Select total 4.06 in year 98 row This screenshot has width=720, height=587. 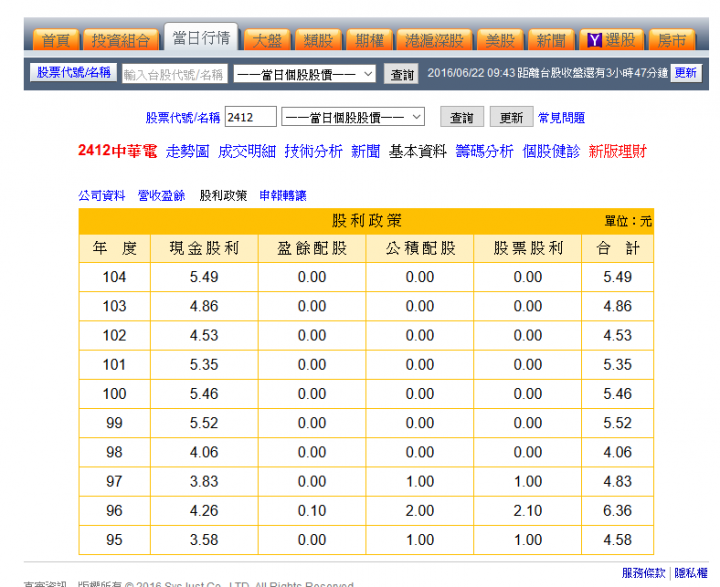[618, 452]
